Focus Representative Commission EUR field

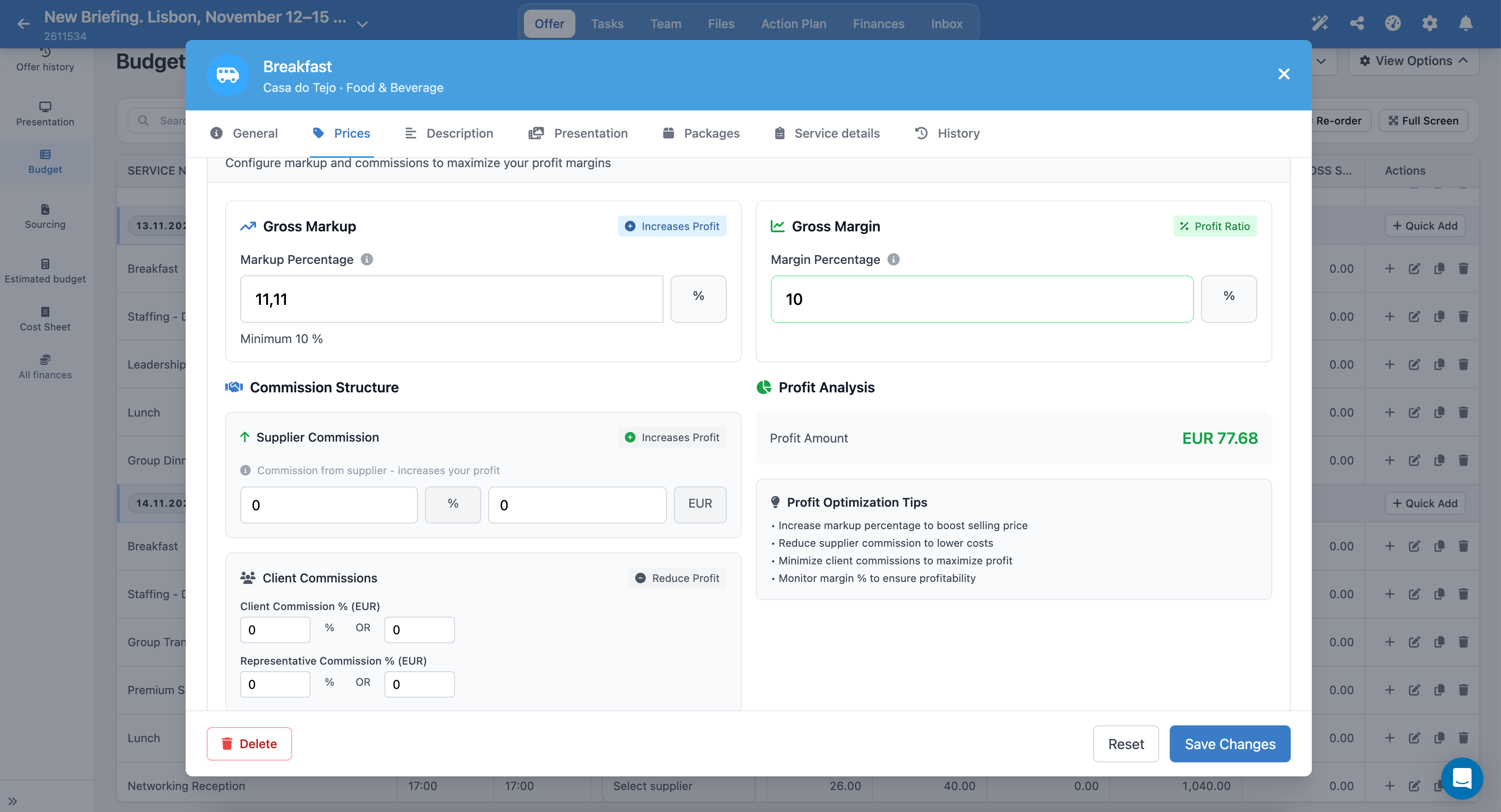coord(419,684)
